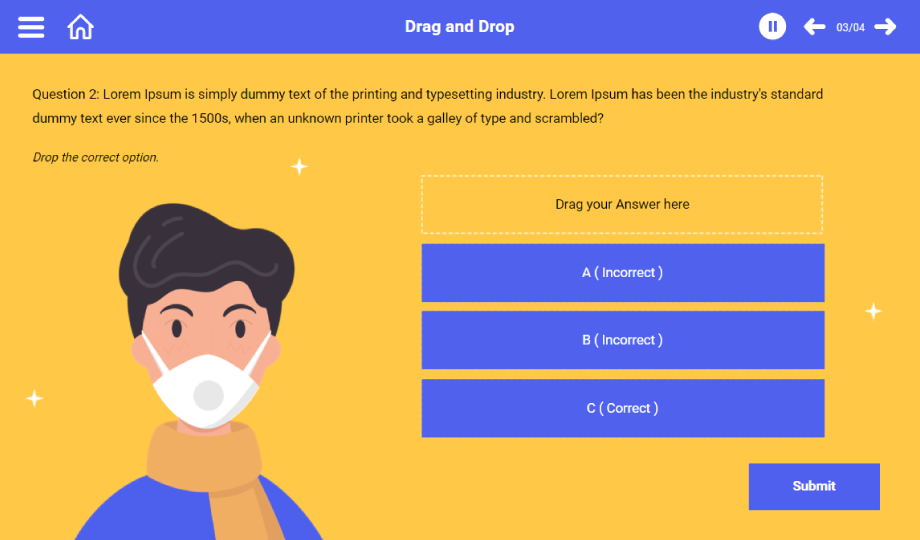The image size is (920, 540).
Task: Click the 'Drop the correct option.' instruction
Action: coord(96,157)
